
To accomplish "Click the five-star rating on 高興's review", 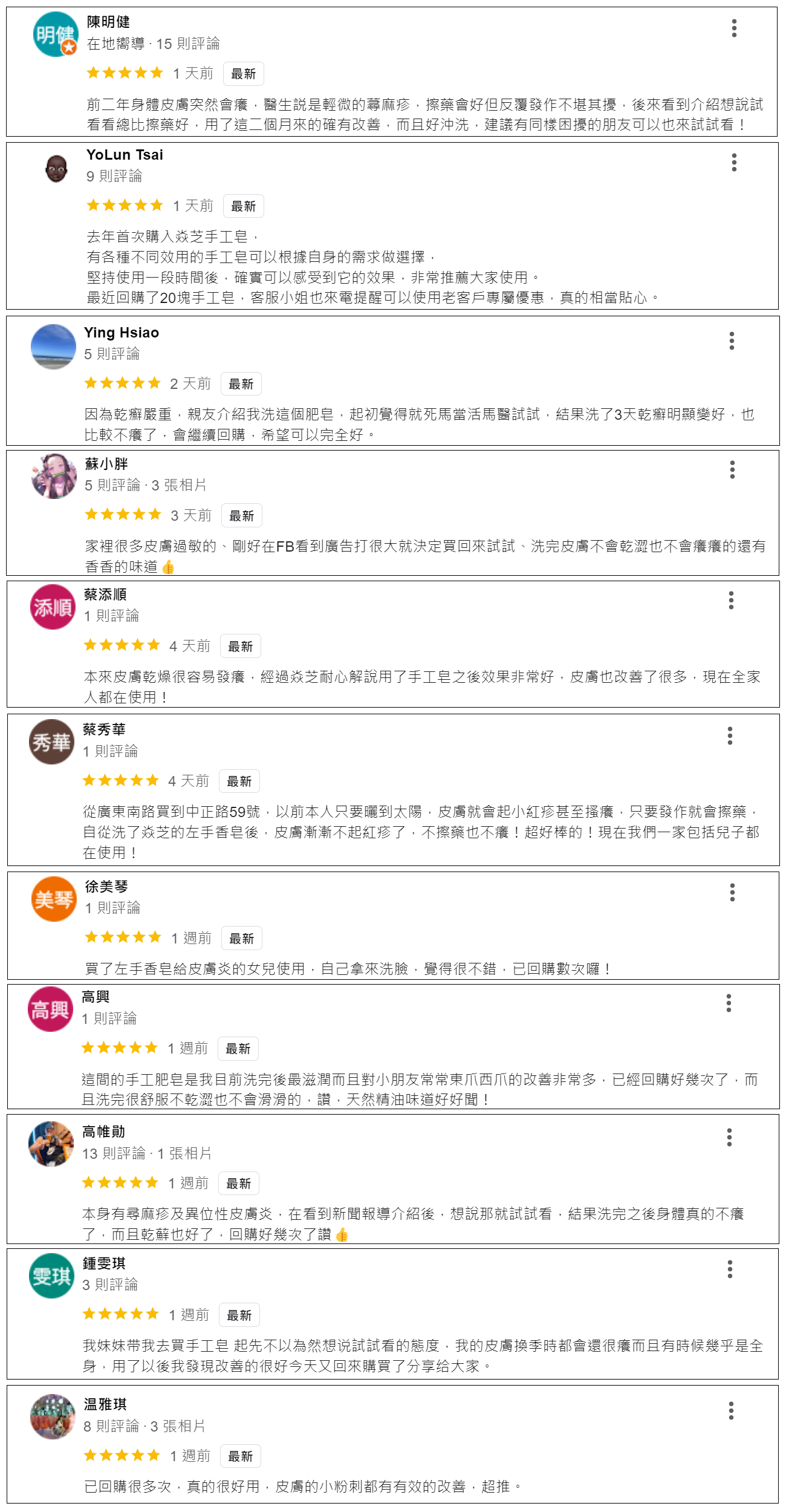I will pos(119,1048).
